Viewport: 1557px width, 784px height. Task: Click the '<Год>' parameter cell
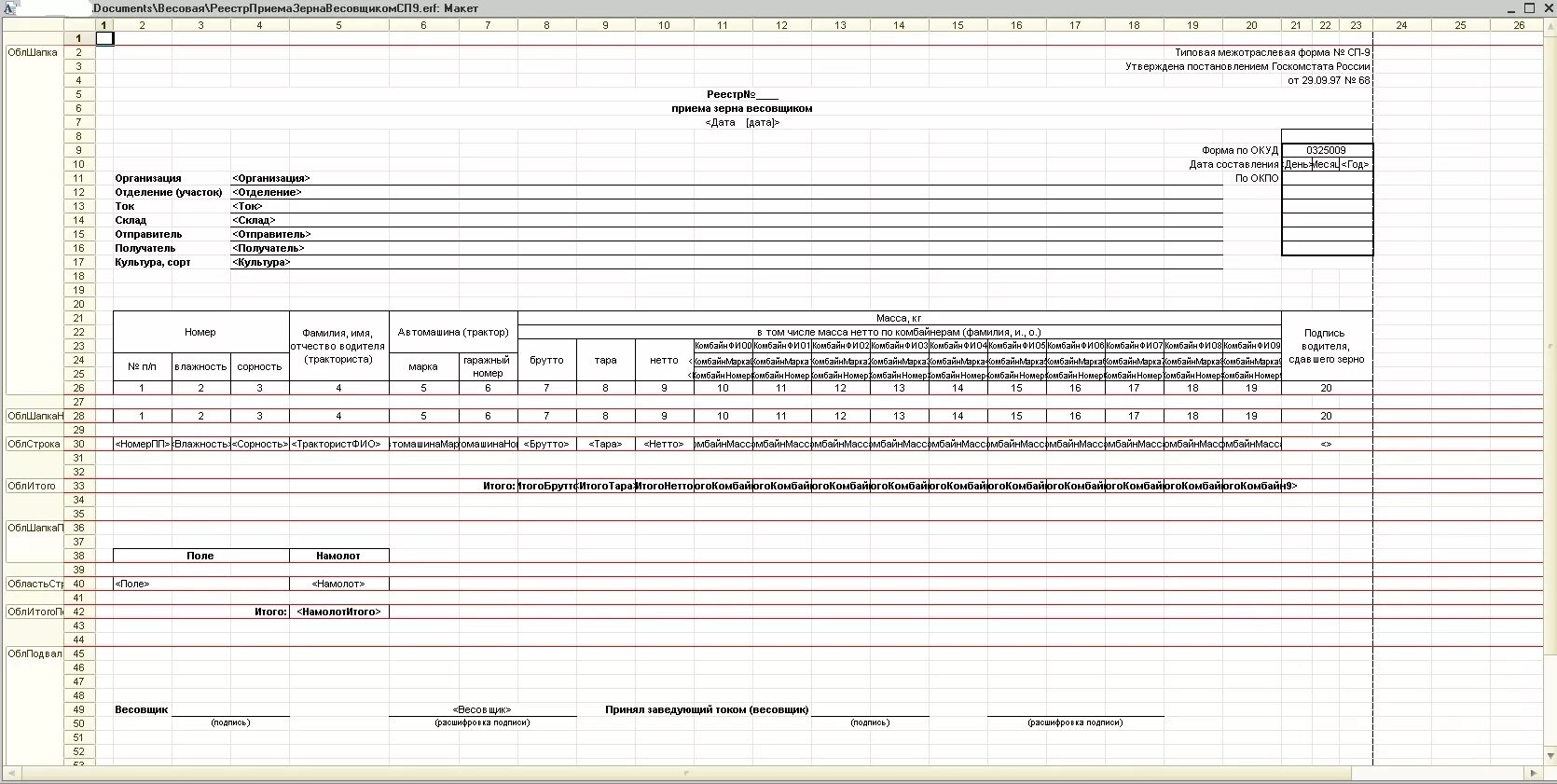pos(1356,164)
